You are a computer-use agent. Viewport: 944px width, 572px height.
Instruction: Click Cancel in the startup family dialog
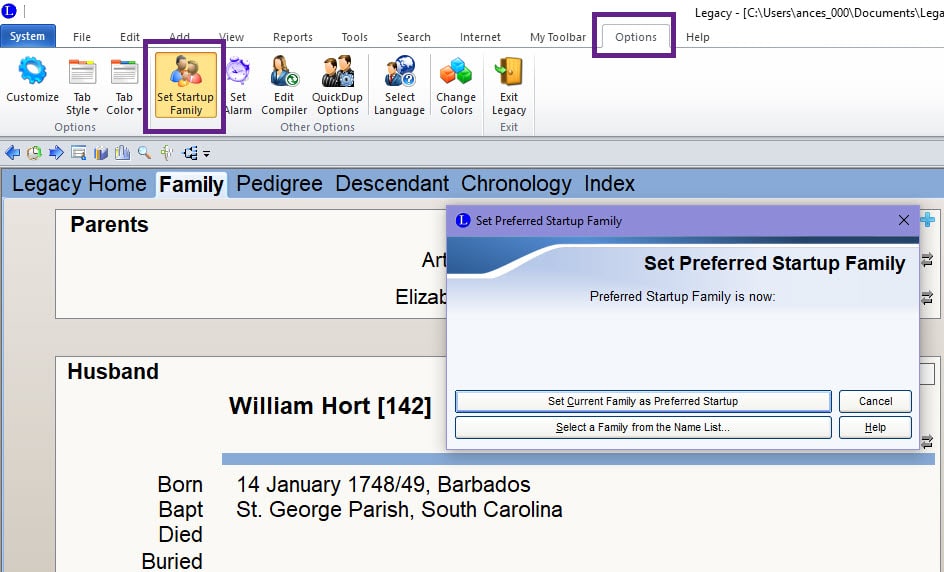point(875,402)
